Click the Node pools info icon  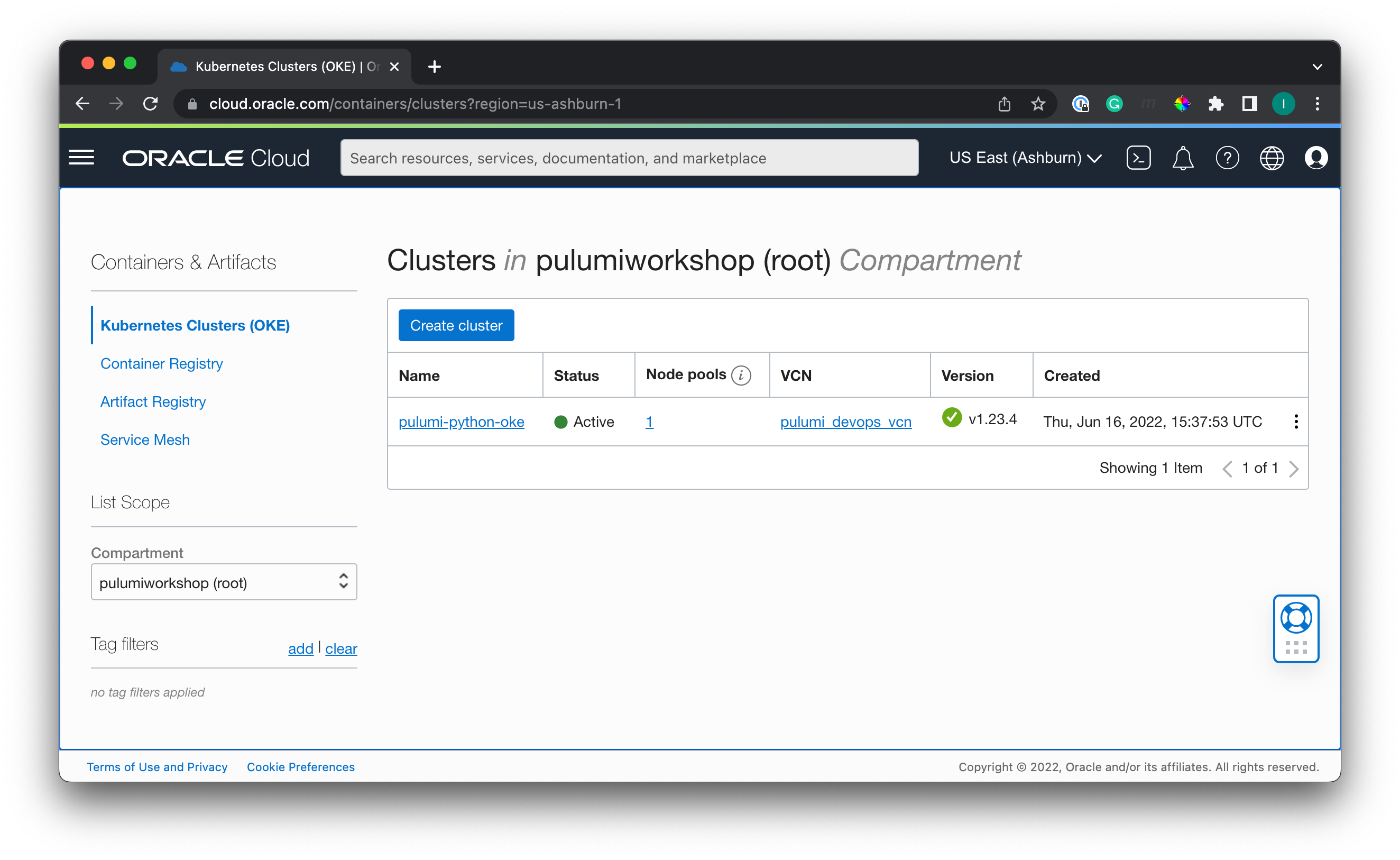point(741,376)
